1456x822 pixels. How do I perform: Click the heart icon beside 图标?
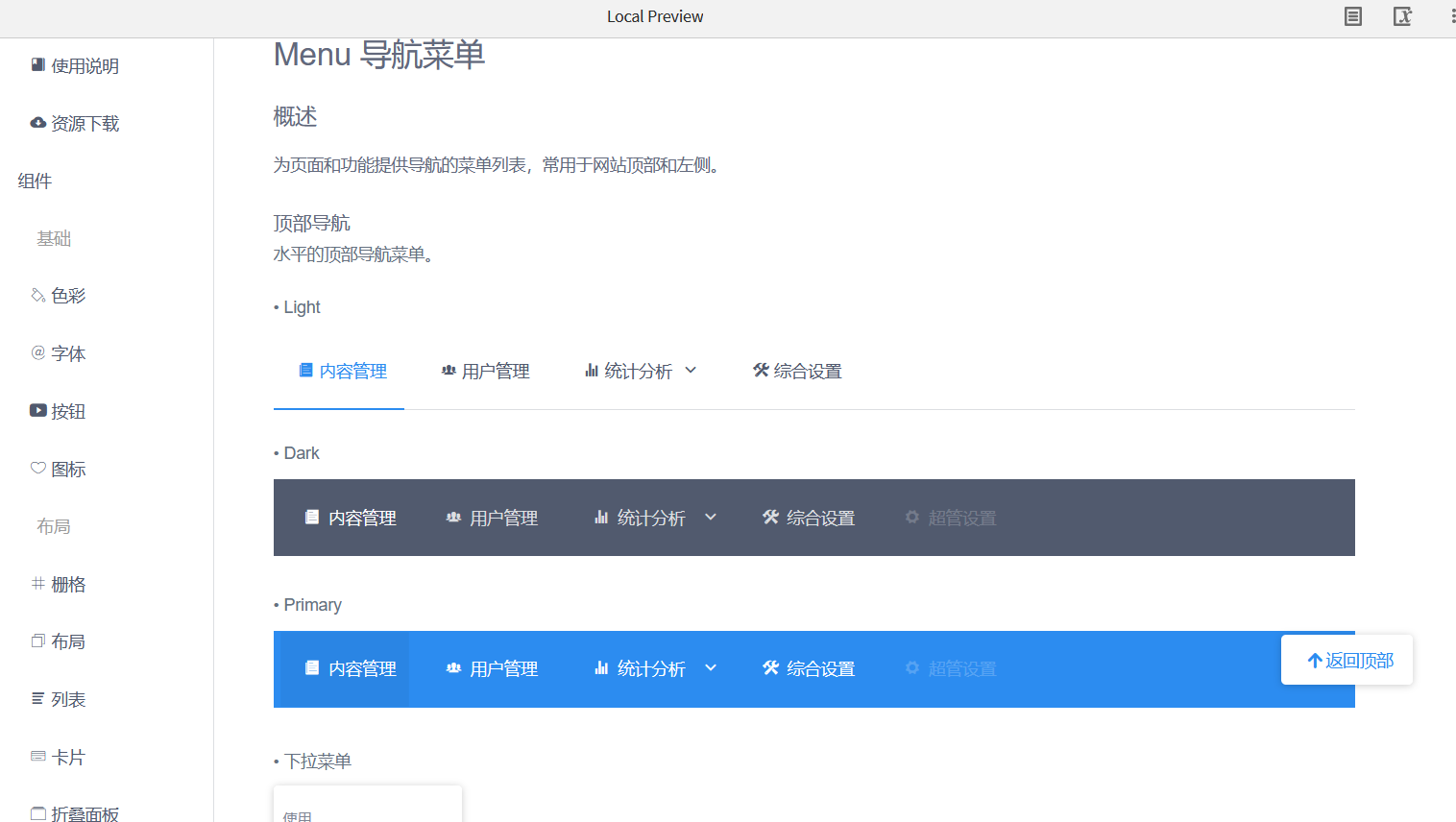38,468
